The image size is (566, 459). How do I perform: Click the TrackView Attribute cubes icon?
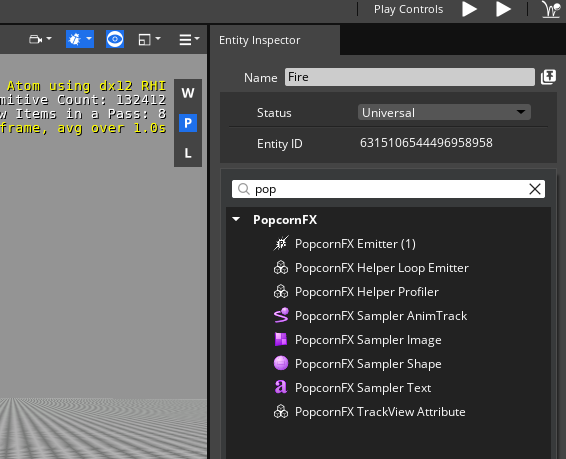[x=281, y=412]
